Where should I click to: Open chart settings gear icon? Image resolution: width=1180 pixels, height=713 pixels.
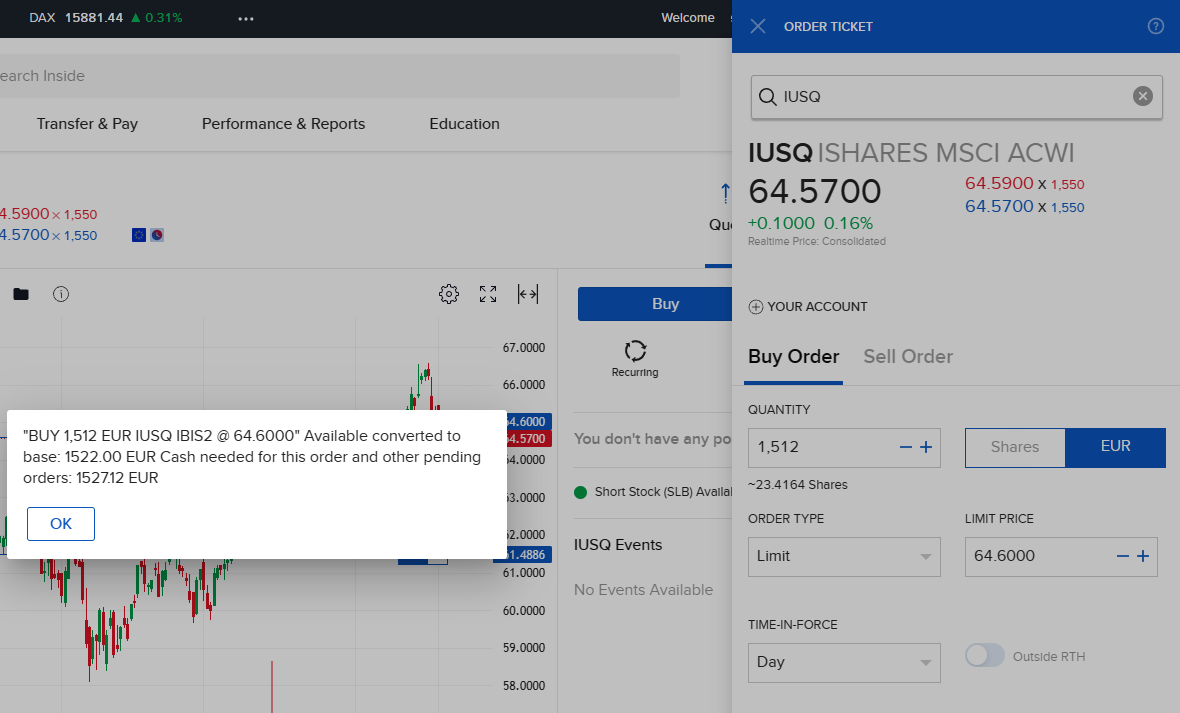(449, 294)
